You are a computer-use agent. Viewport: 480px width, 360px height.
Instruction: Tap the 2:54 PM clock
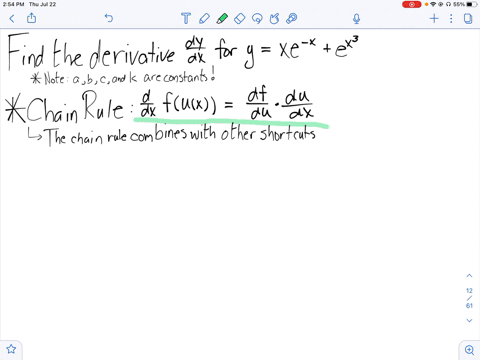pyautogui.click(x=13, y=4)
